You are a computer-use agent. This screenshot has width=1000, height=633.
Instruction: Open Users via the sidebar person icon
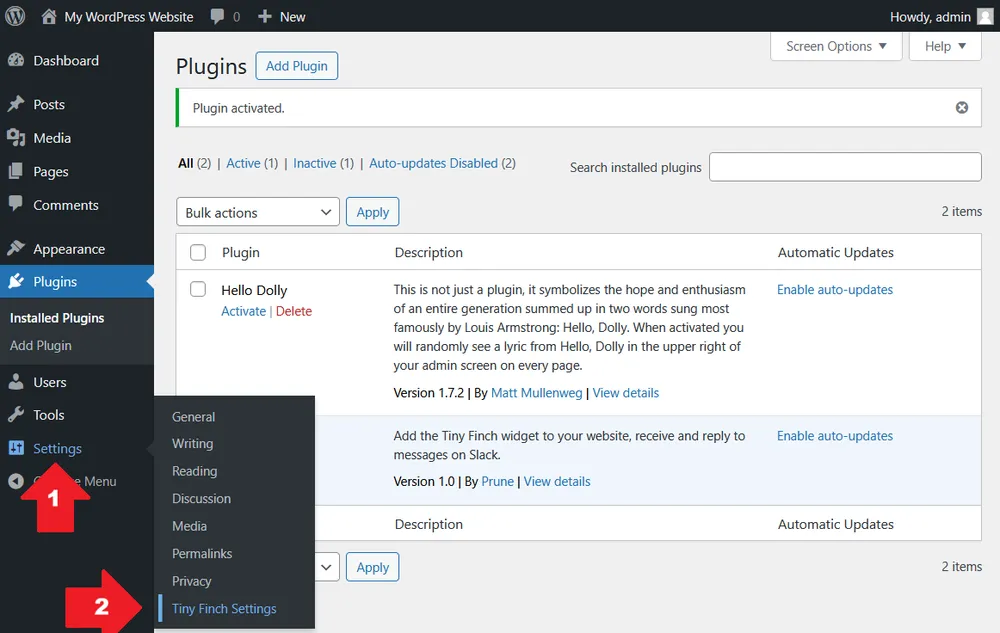point(18,381)
